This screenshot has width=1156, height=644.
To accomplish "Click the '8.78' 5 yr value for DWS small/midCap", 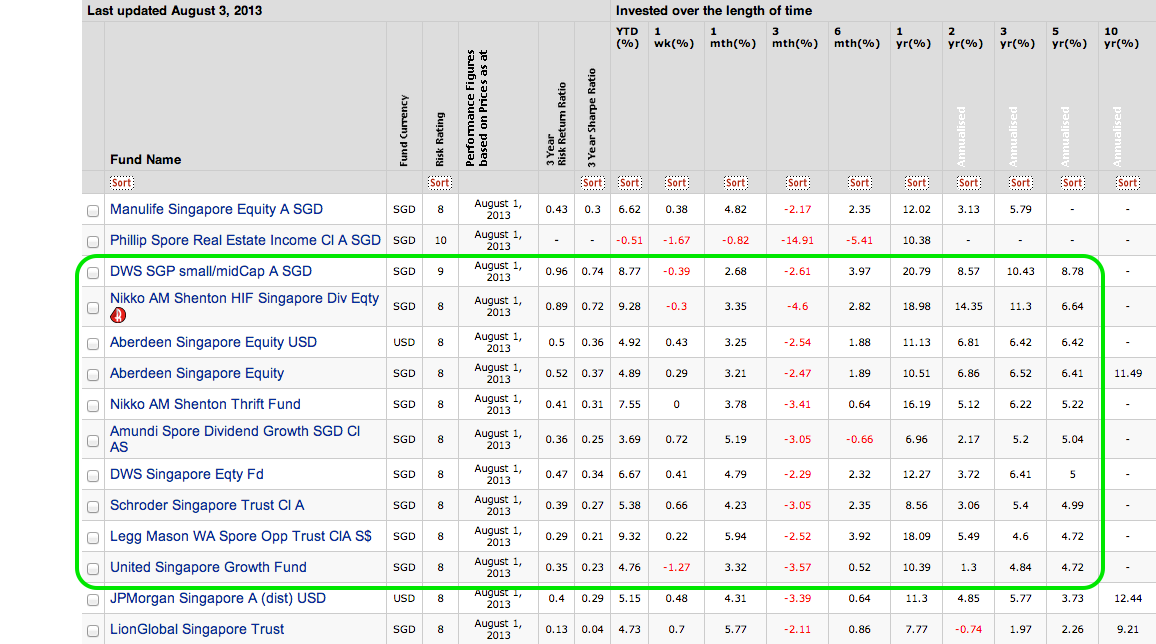I will (x=1072, y=271).
